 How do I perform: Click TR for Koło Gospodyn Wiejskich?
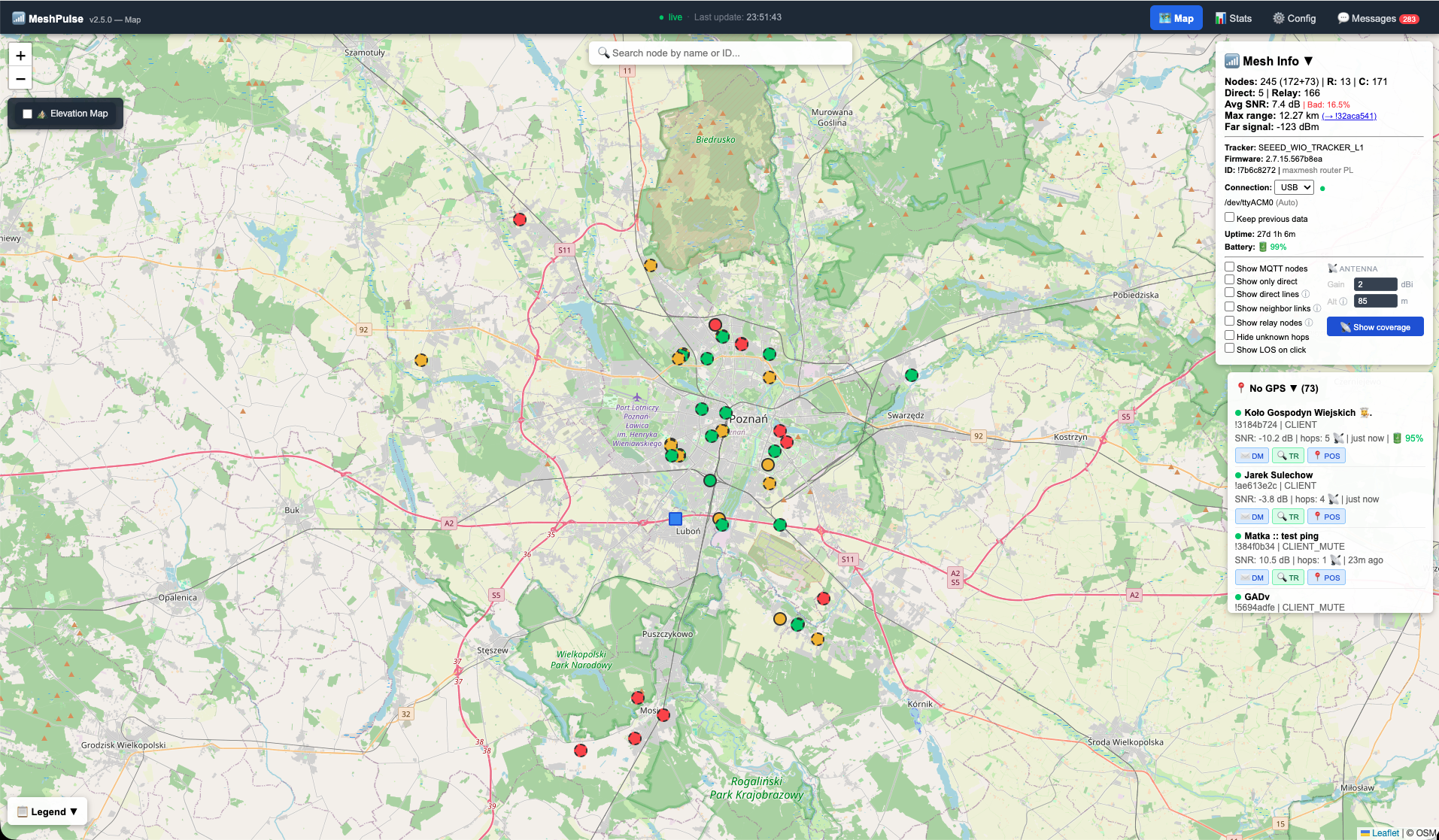[x=1289, y=456]
